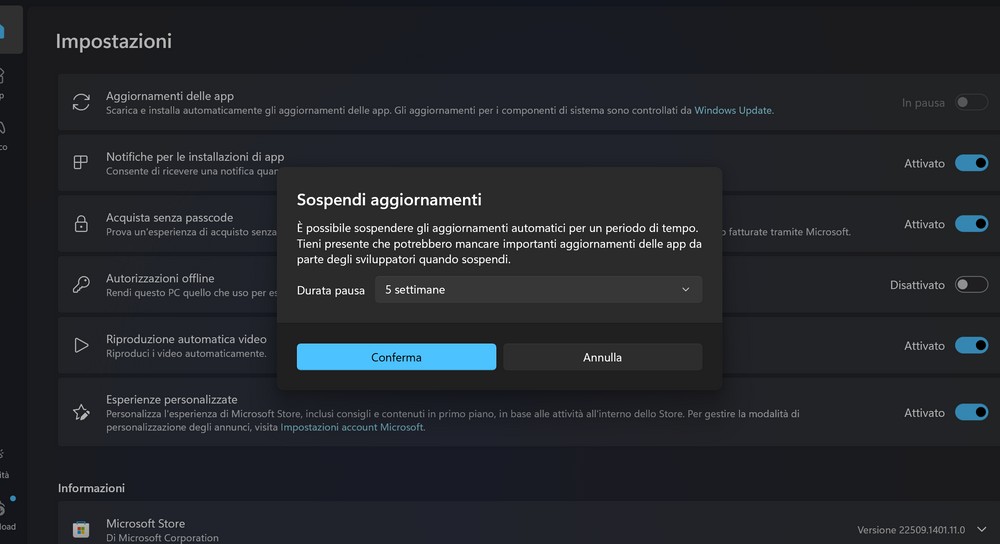Cancel the dialog with Annulla
1000x544 pixels.
coord(602,357)
